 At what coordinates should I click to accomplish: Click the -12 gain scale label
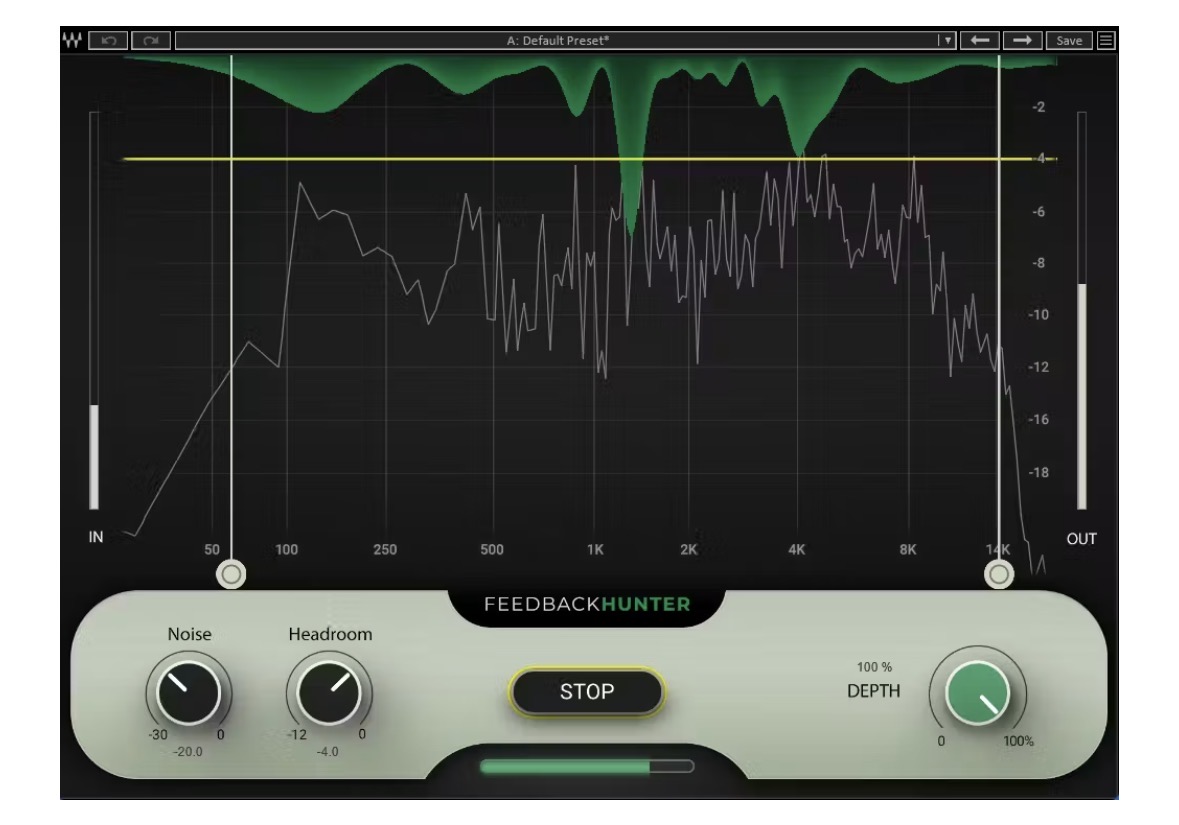[x=1038, y=367]
